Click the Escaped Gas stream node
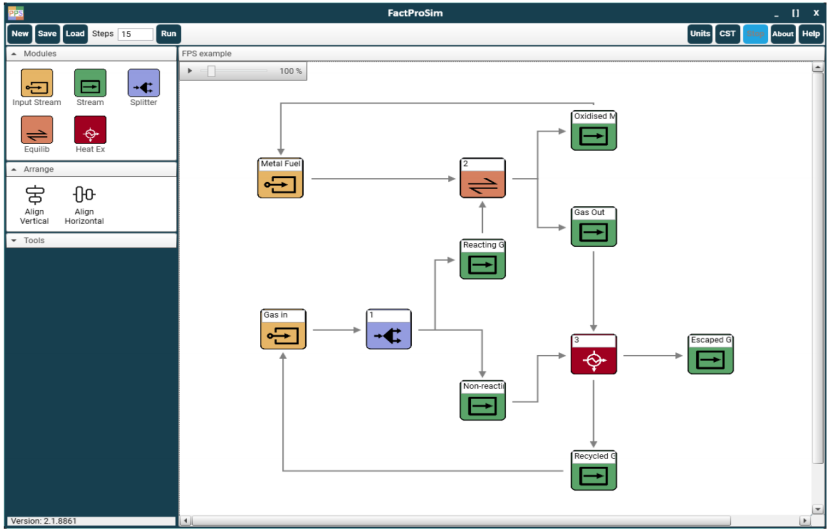This screenshot has height=530, width=830. coord(711,360)
